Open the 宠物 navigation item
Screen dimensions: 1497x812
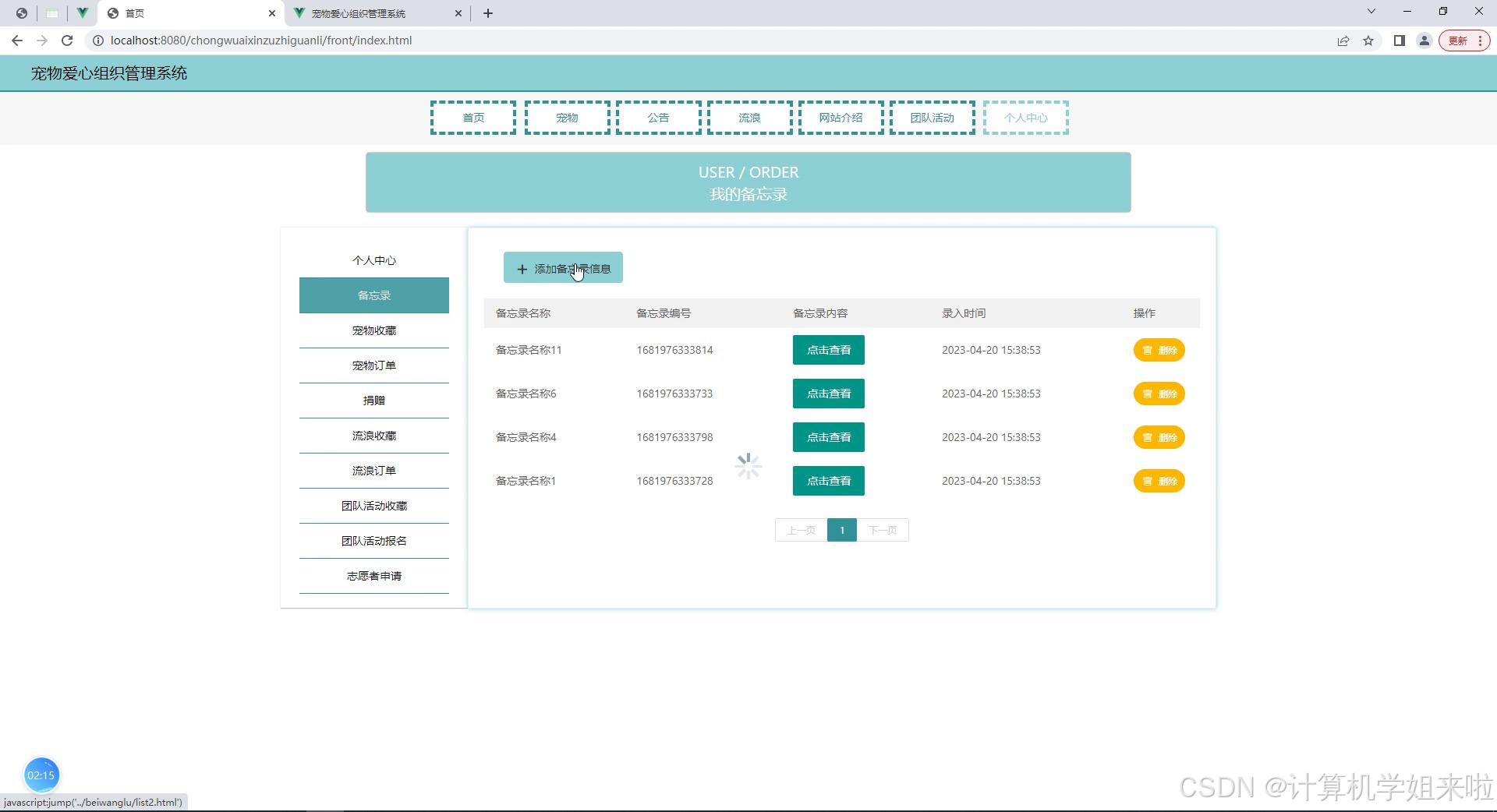pyautogui.click(x=567, y=118)
